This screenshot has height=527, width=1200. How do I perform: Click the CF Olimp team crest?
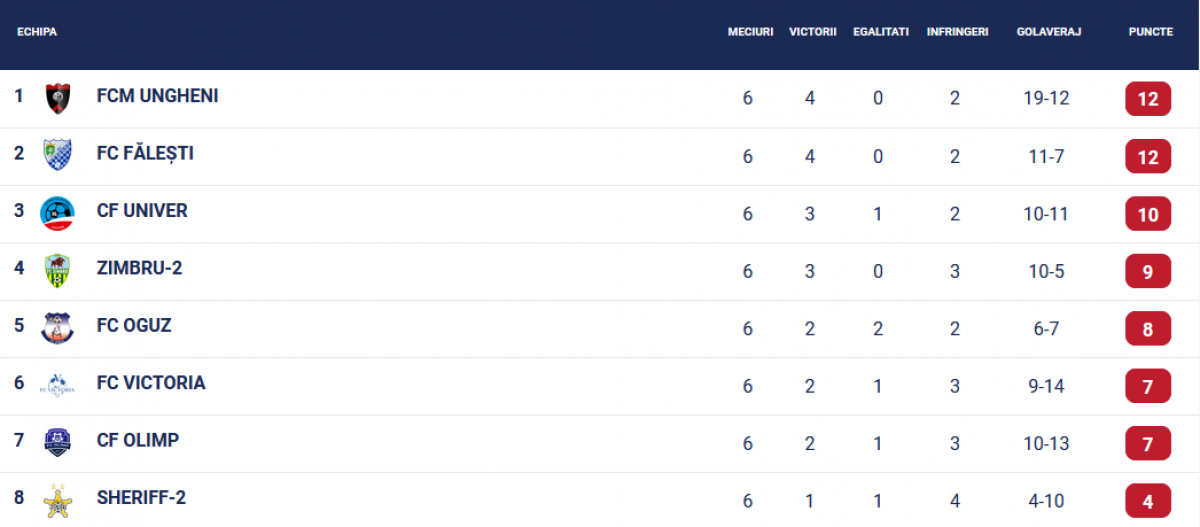tap(57, 442)
